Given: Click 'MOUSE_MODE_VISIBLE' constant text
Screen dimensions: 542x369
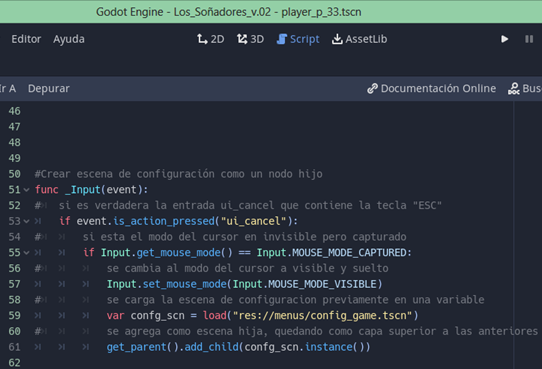Looking at the screenshot, I should tap(322, 284).
